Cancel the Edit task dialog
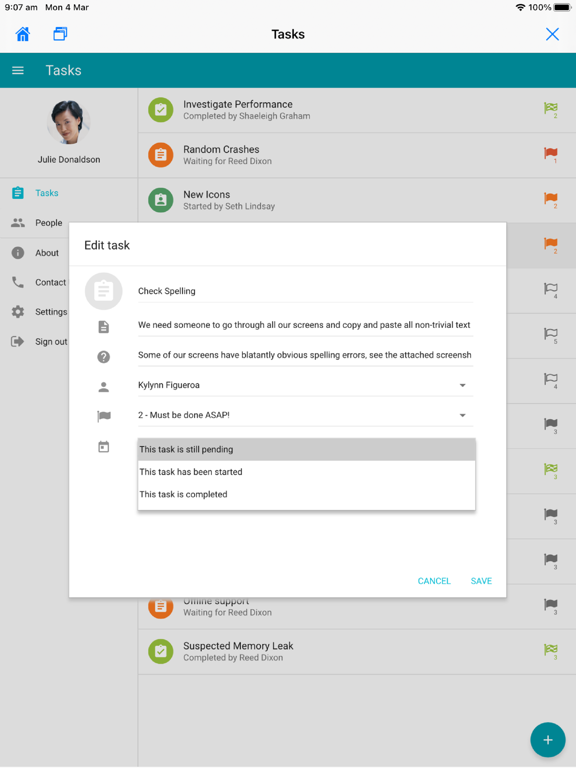576x768 pixels. point(434,581)
